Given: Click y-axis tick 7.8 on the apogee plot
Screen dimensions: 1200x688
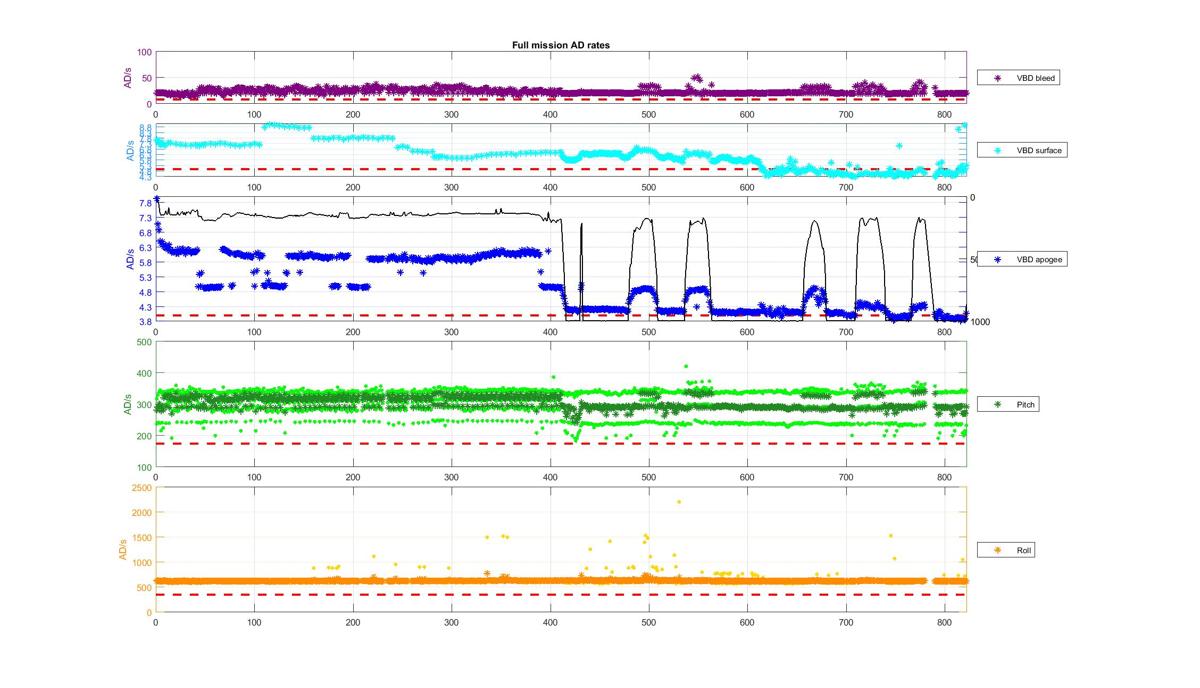Looking at the screenshot, I should (x=144, y=203).
